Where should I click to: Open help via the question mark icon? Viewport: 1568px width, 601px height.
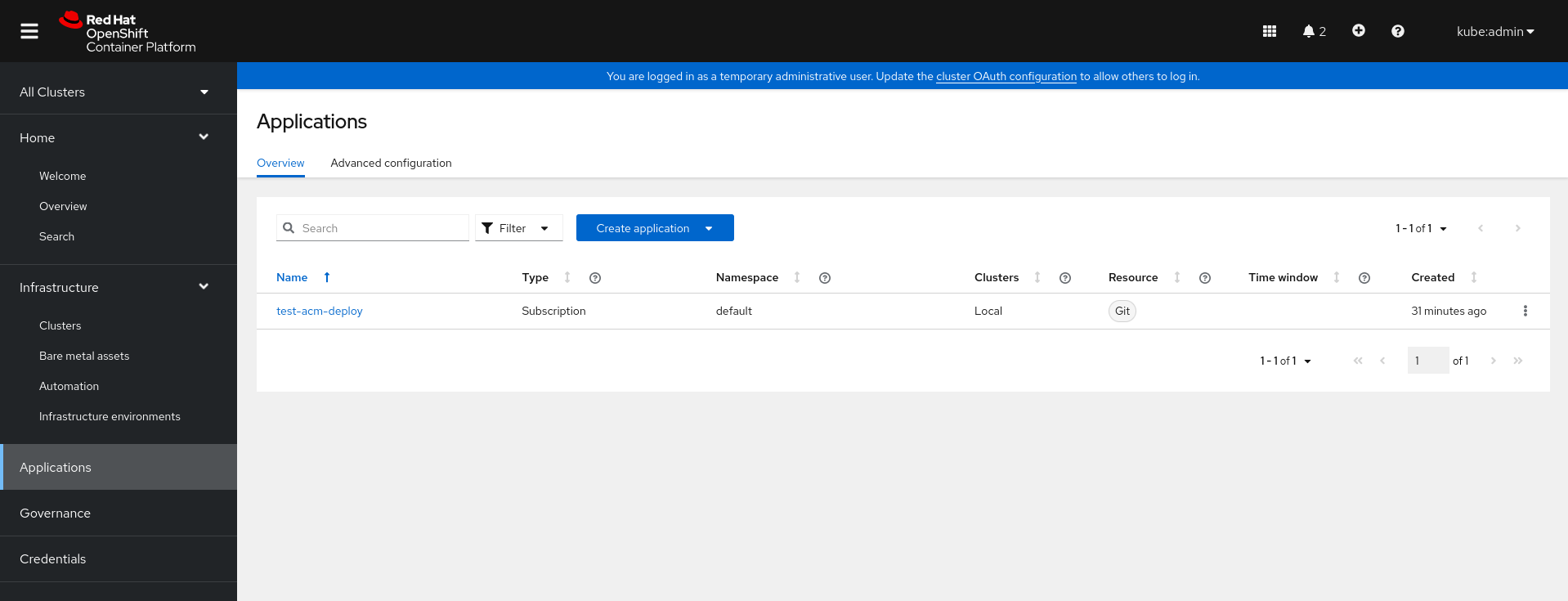[x=1397, y=31]
